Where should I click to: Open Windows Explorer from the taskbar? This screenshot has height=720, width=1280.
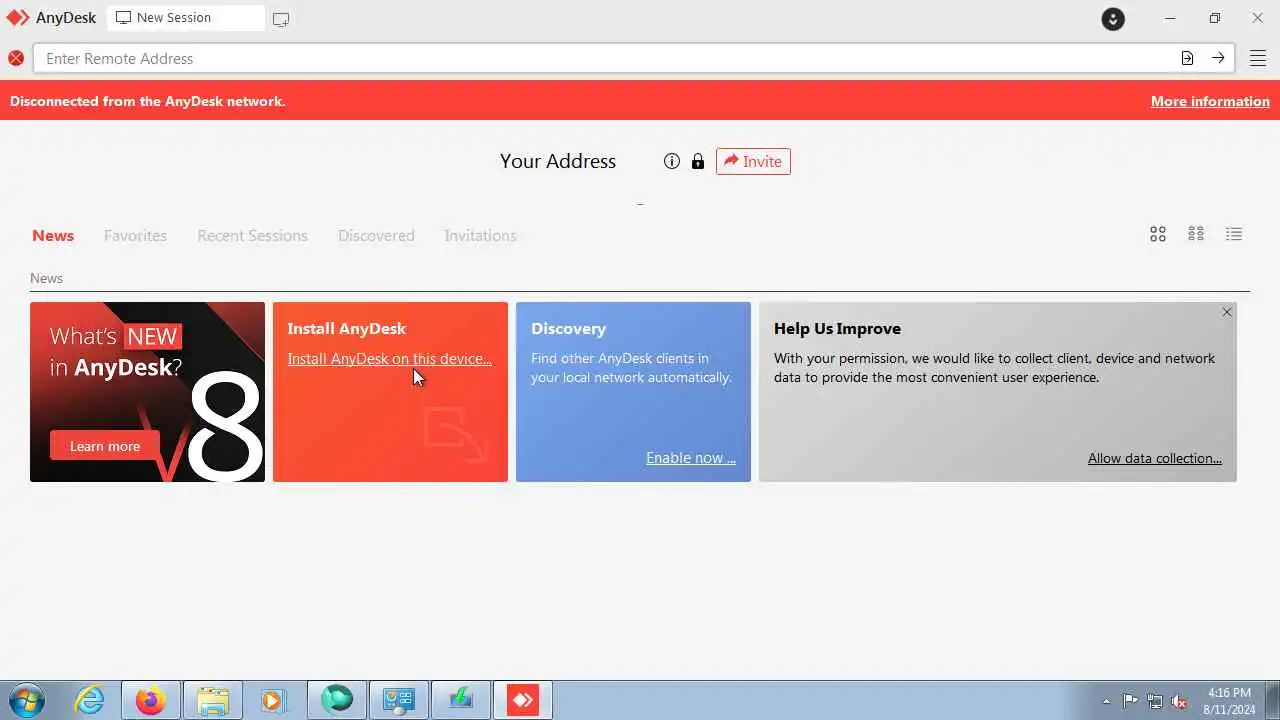[213, 700]
